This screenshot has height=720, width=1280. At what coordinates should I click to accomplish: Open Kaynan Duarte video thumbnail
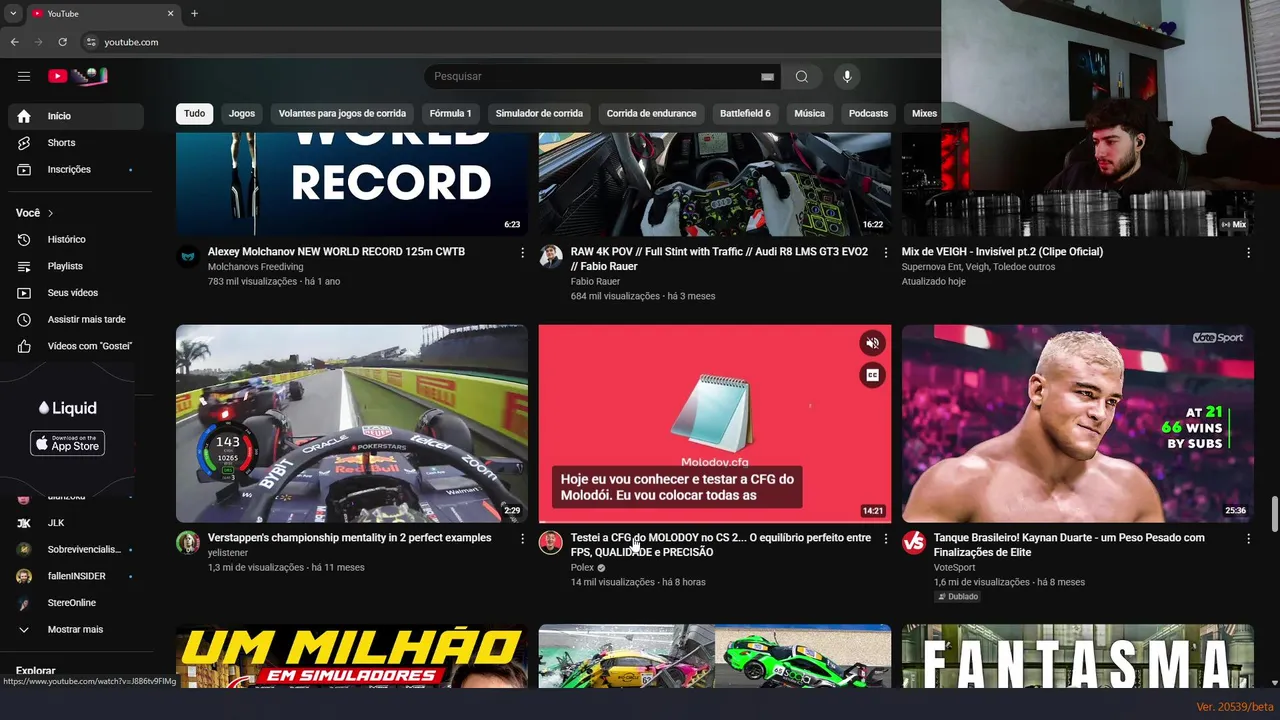pyautogui.click(x=1077, y=423)
